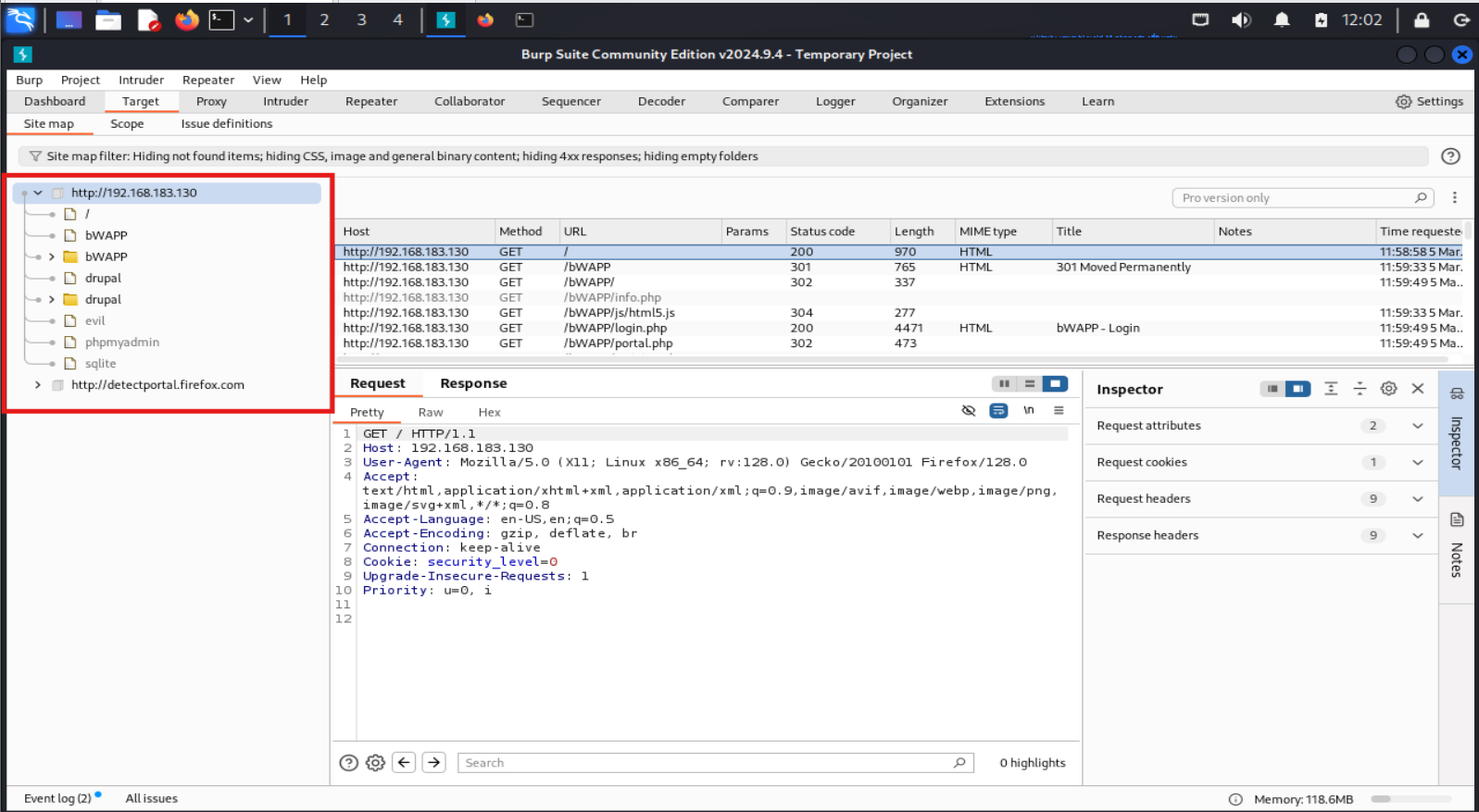Screen dimensions: 1479x812
Task: Select the /bWAPP/login.php table row
Action: 898,328
